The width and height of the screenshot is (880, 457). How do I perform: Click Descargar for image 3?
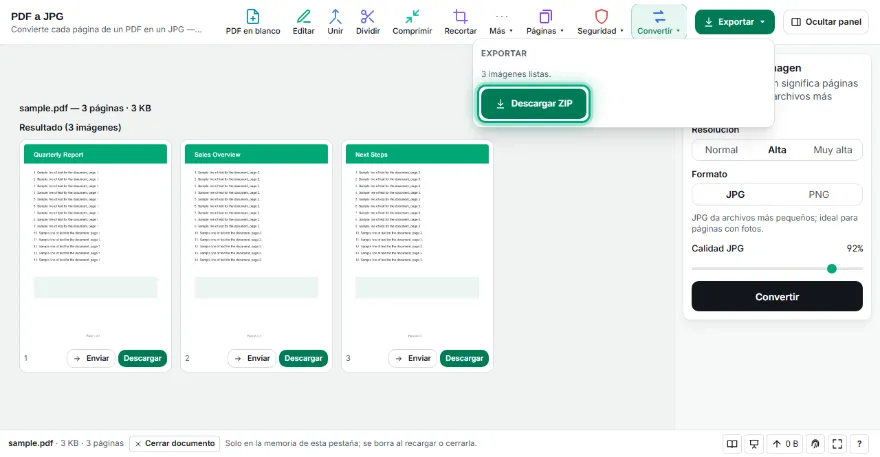464,358
